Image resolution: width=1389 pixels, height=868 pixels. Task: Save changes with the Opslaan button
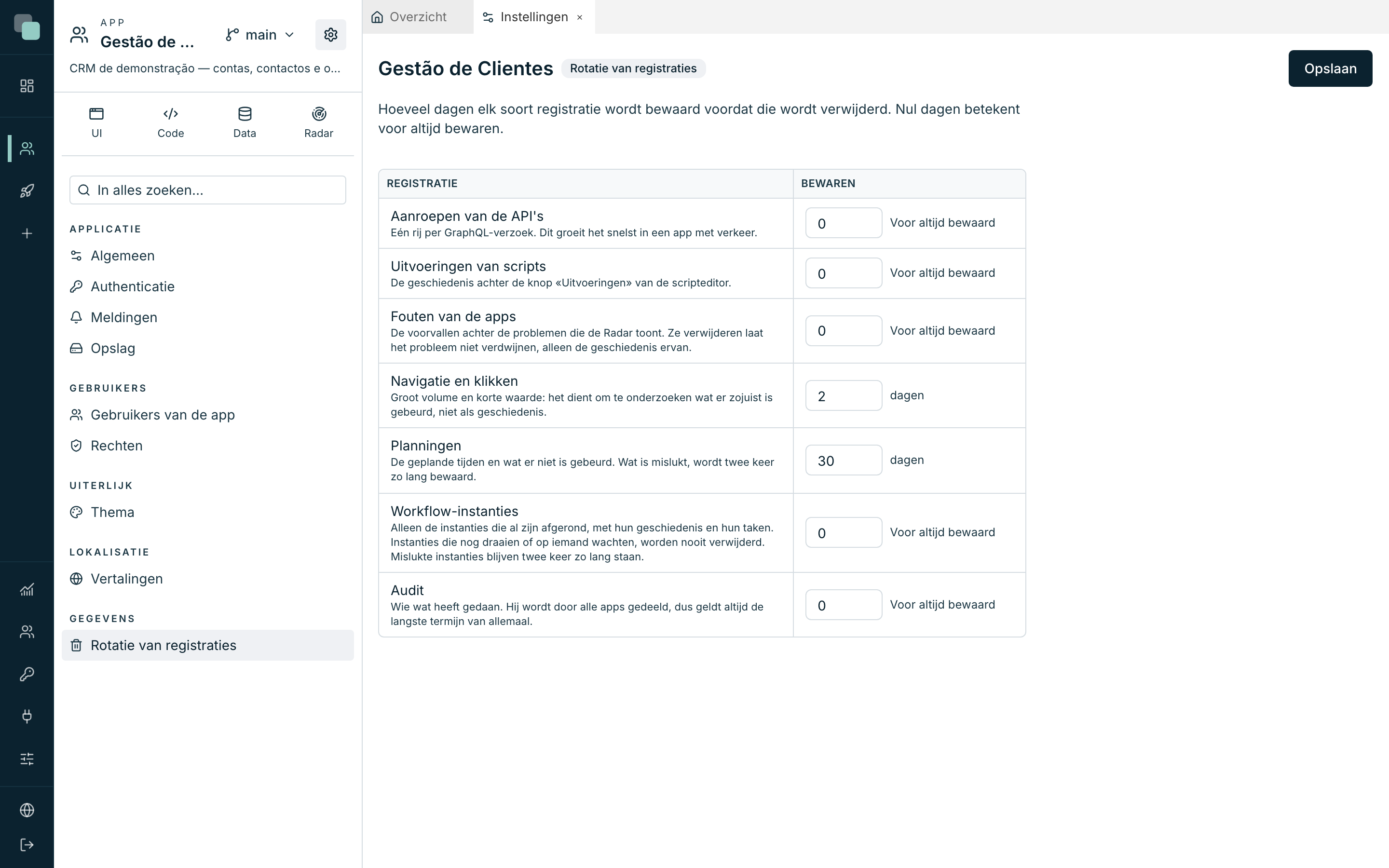(1330, 68)
